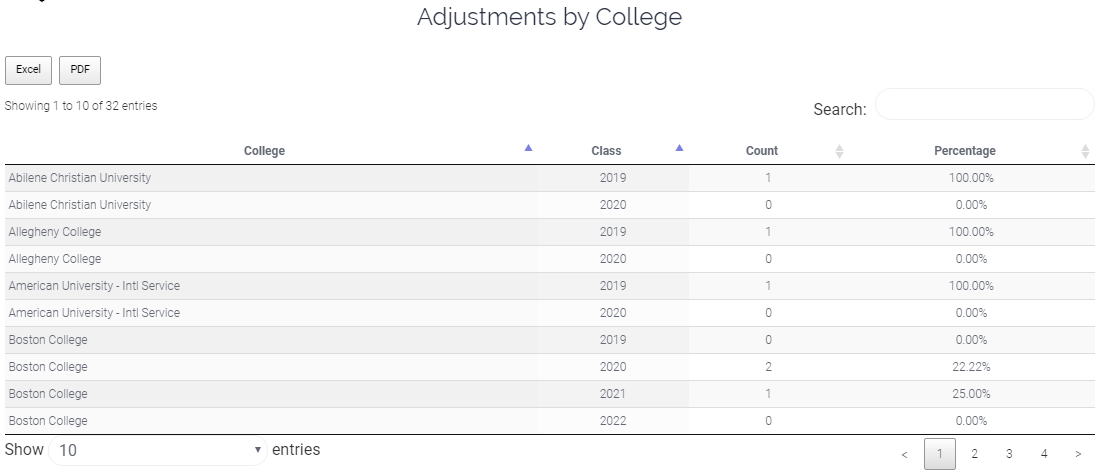Select the Allegheny College 2019 row

coord(550,232)
